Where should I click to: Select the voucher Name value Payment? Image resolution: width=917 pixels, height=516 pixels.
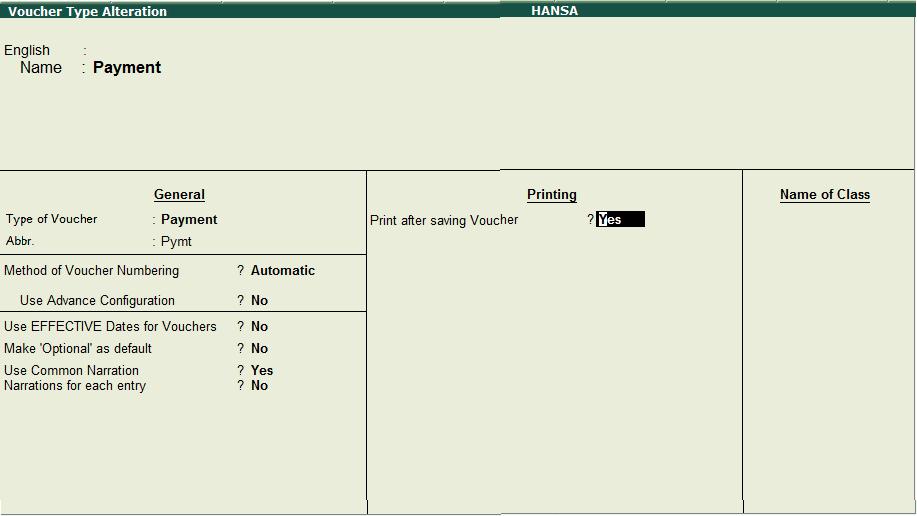point(127,68)
